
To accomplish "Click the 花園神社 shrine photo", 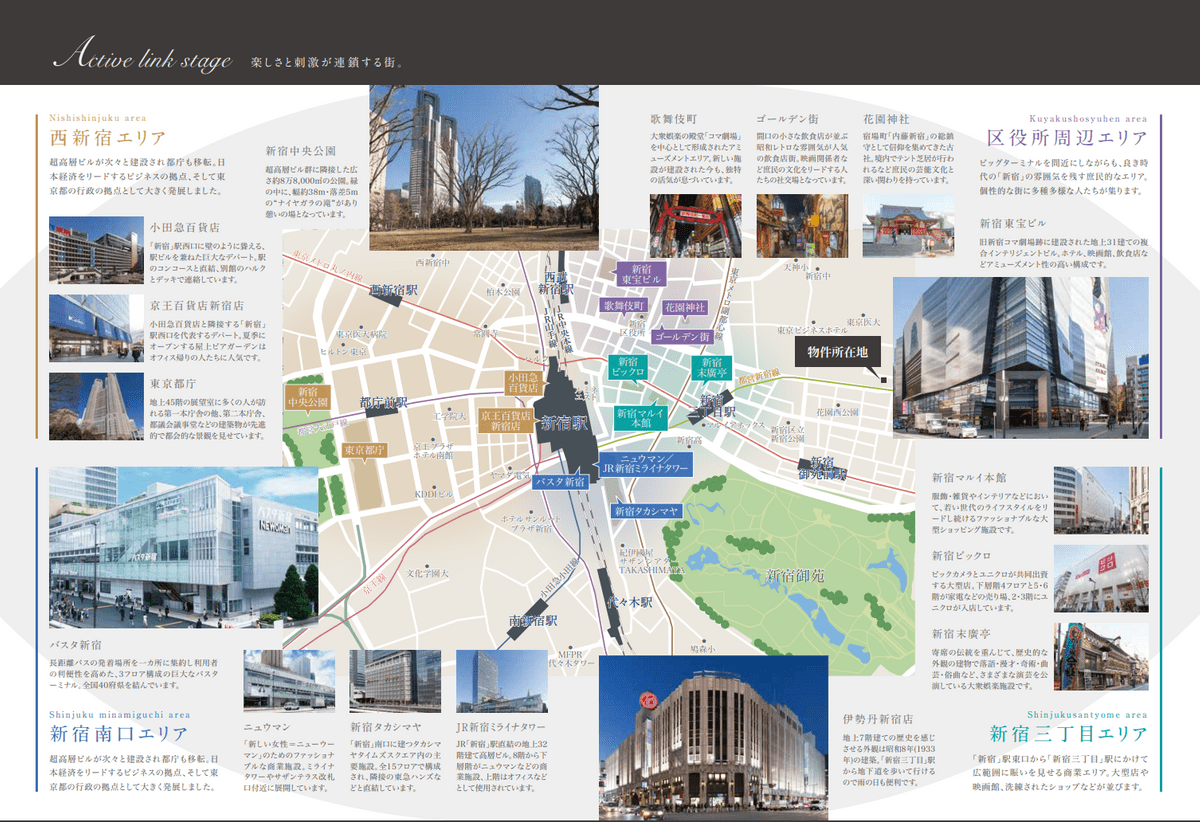I will 901,212.
